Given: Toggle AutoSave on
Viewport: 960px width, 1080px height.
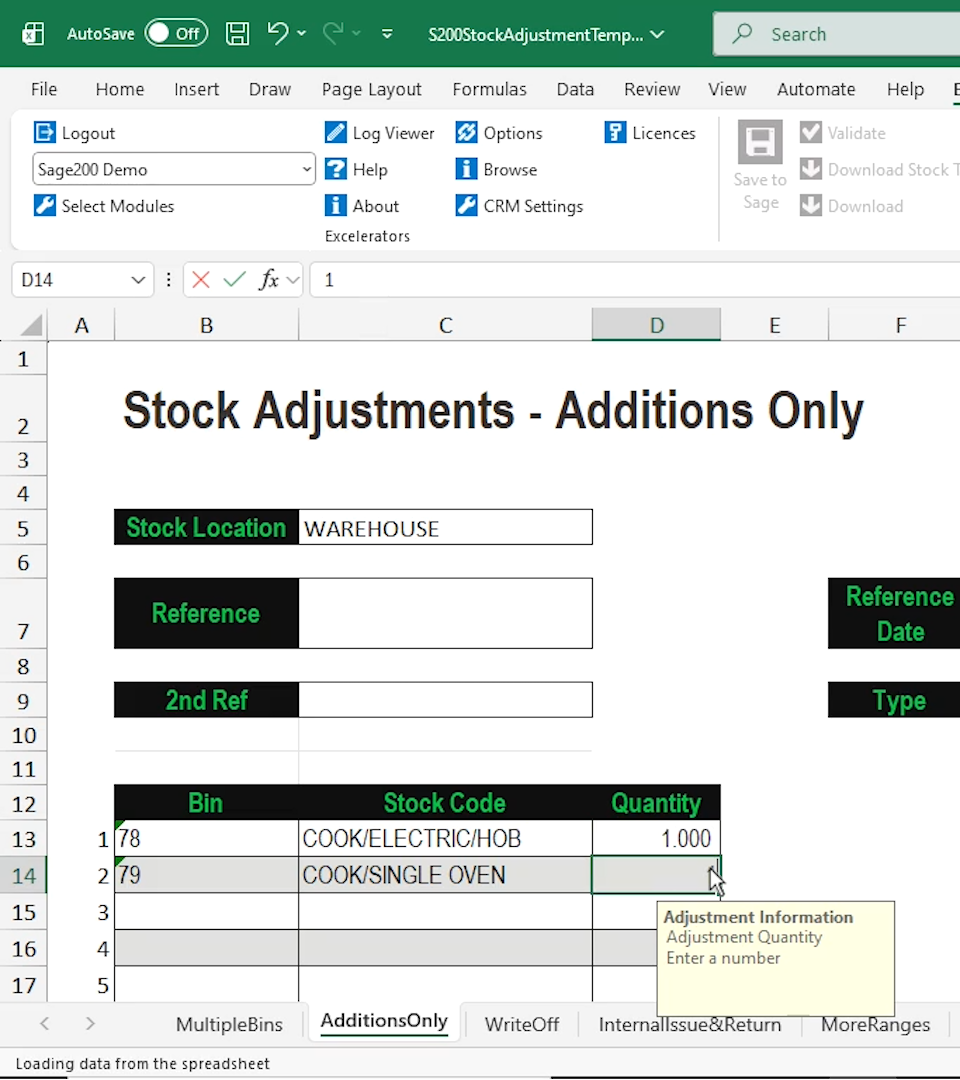Looking at the screenshot, I should coord(176,32).
